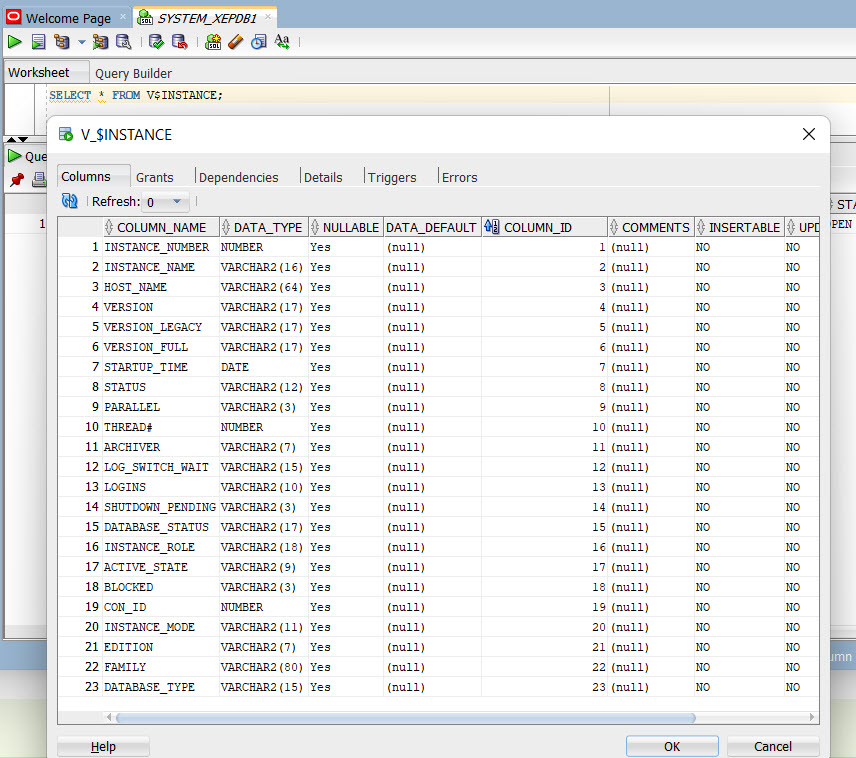
Task: Open the Grants tab in V_$INSTANCE dialog
Action: click(x=154, y=177)
